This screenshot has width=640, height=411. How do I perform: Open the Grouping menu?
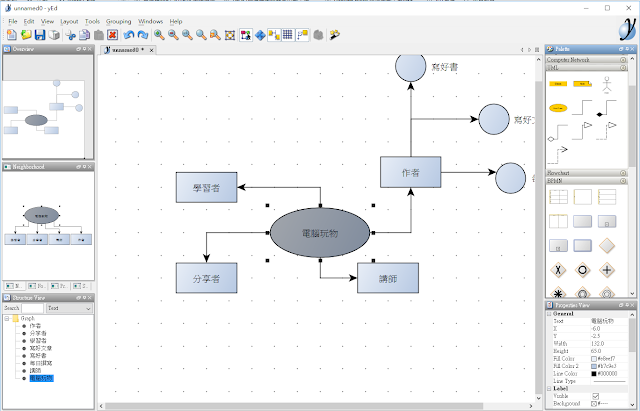click(x=118, y=21)
